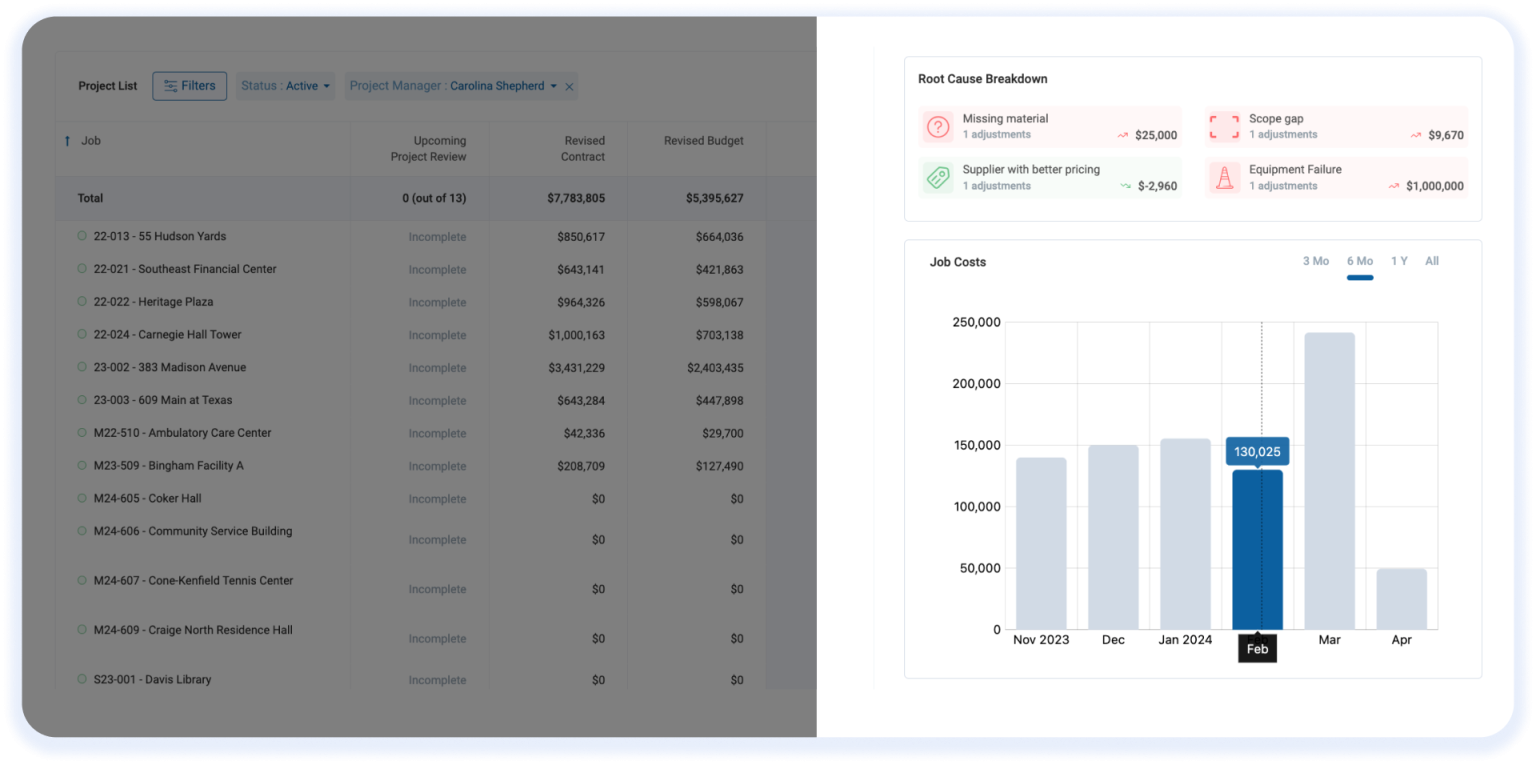Click the Equipment Failure traffic cone icon

tap(1224, 177)
